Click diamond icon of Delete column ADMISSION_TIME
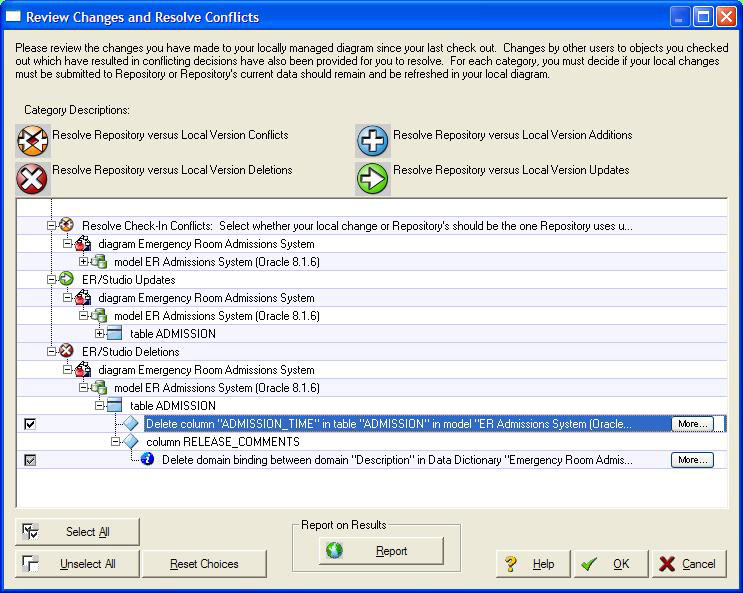 (x=131, y=423)
